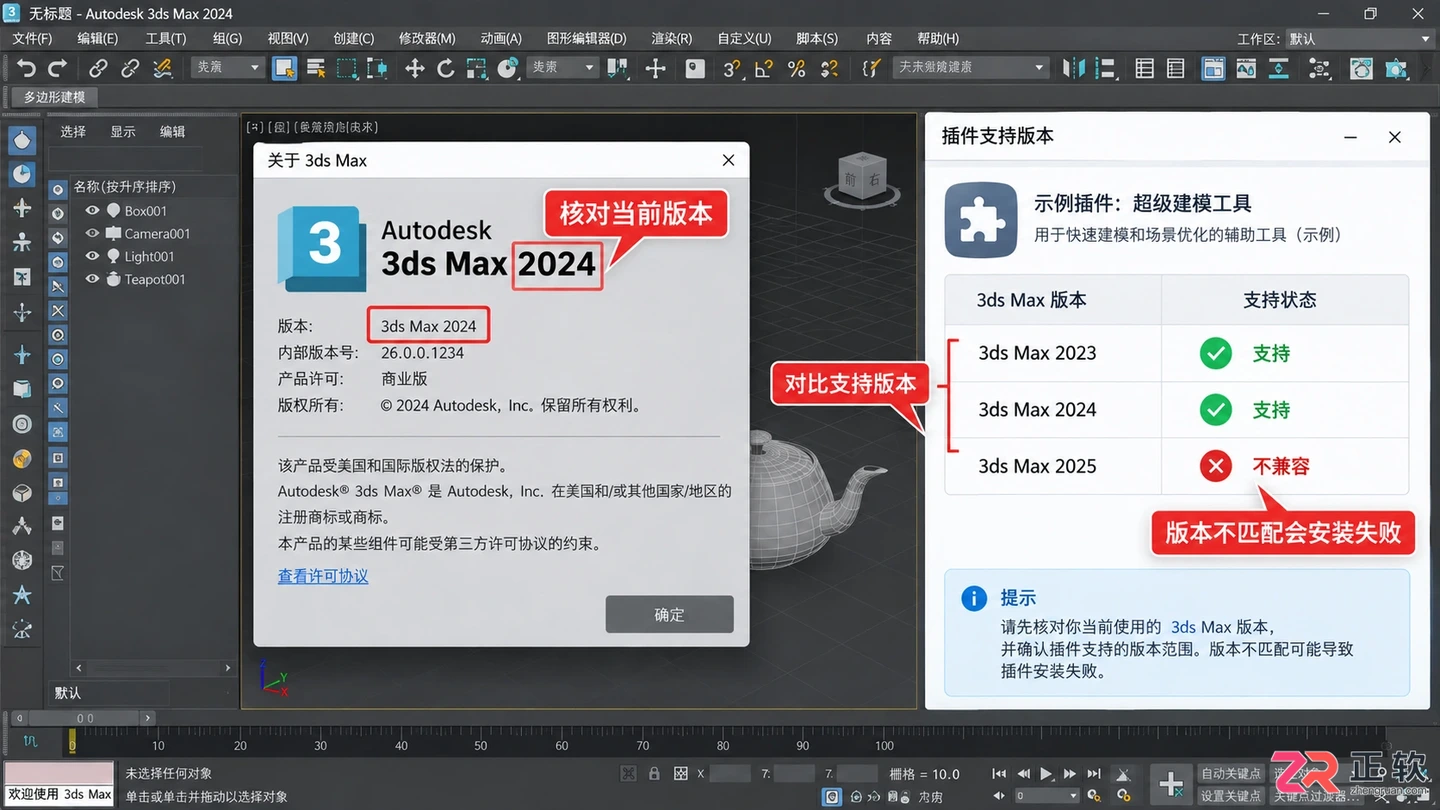Click the Mirror tool icon
Screen dimensions: 1440x810
click(x=1074, y=68)
